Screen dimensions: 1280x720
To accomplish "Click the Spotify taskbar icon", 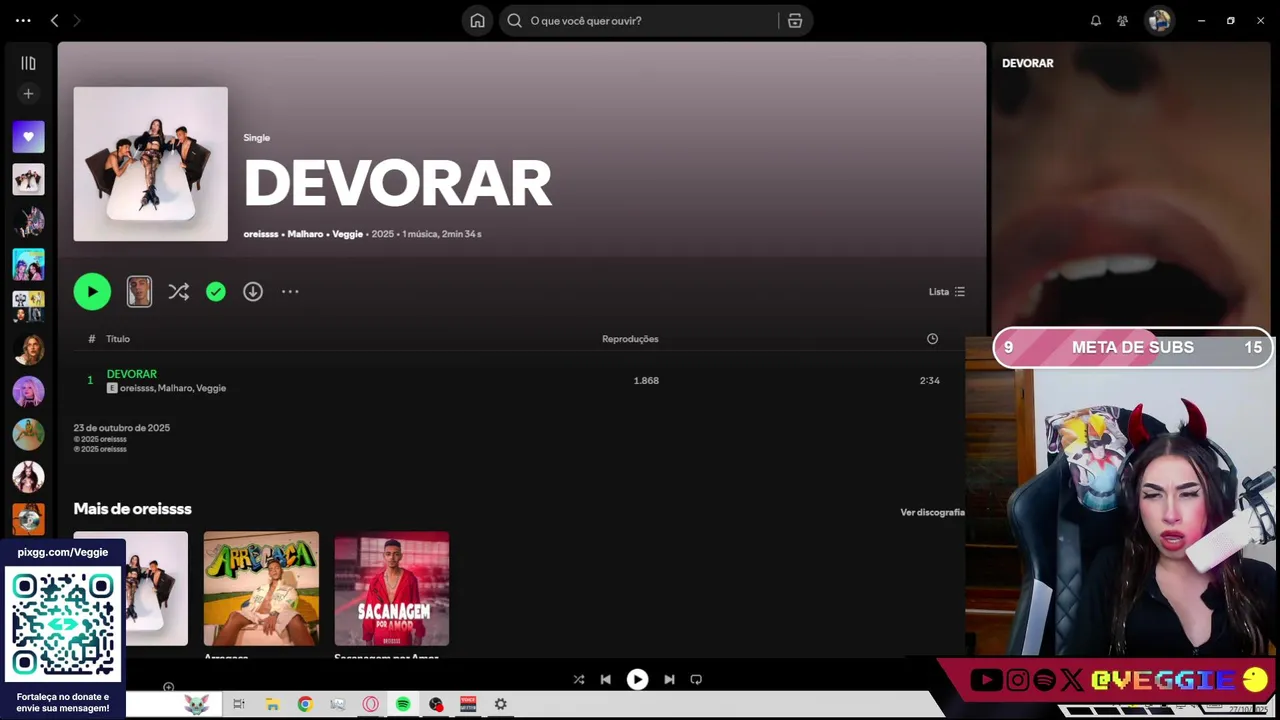I will (x=403, y=704).
